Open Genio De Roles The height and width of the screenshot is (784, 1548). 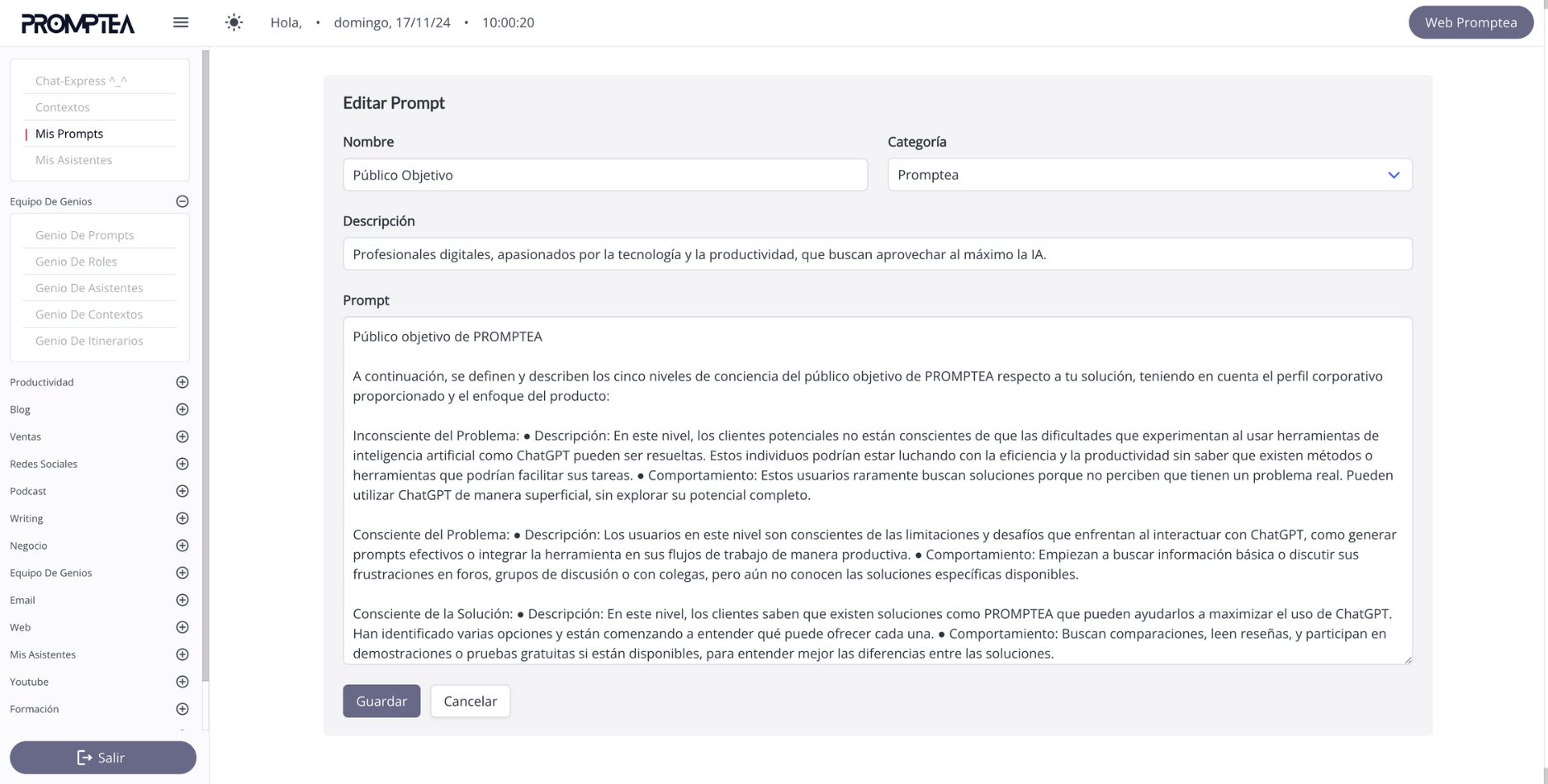tap(76, 262)
